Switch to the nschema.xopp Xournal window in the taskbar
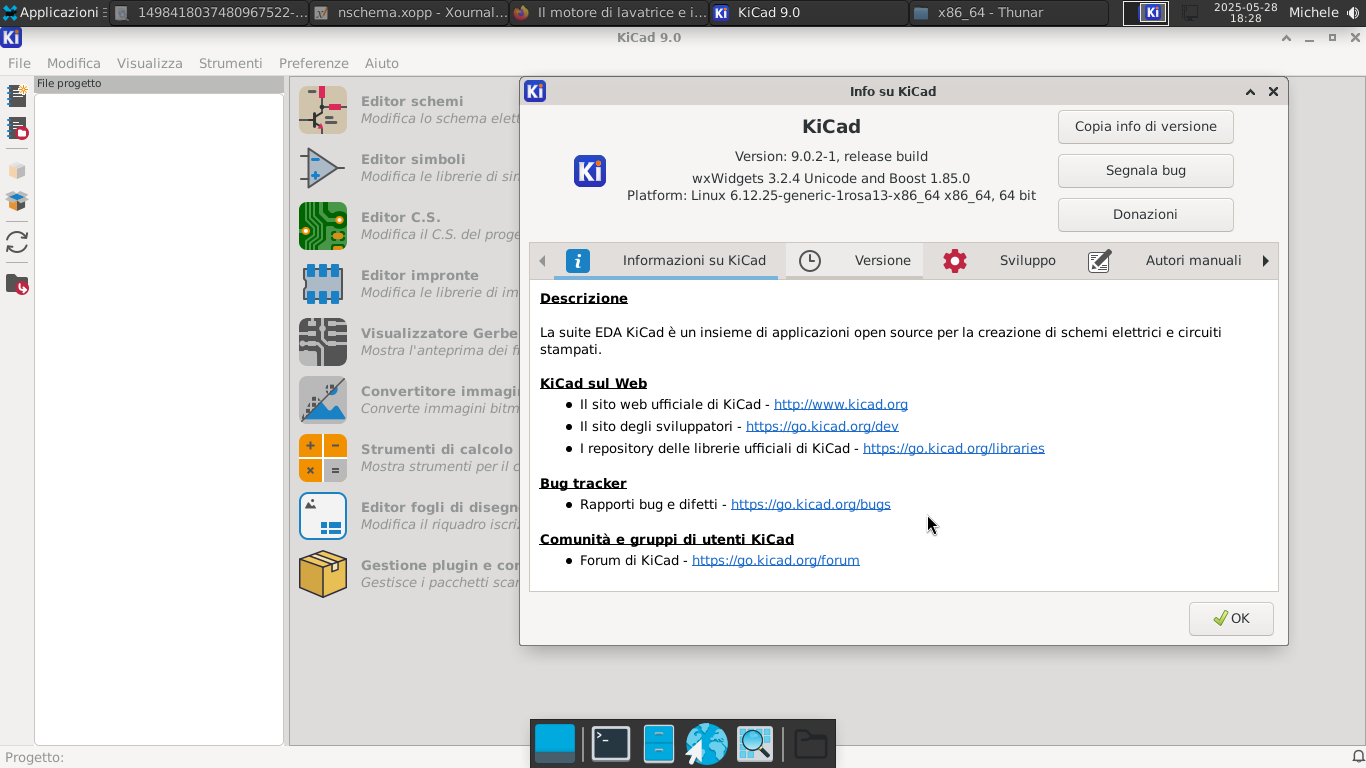Viewport: 1366px width, 768px height. [x=408, y=13]
